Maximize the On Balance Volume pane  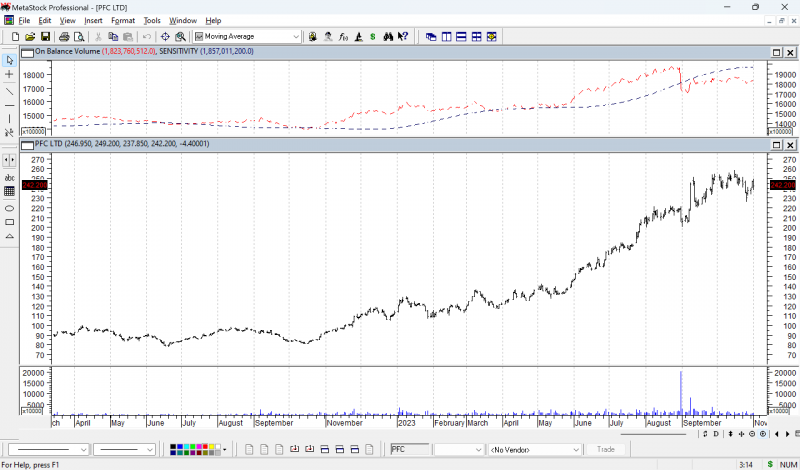[x=776, y=52]
